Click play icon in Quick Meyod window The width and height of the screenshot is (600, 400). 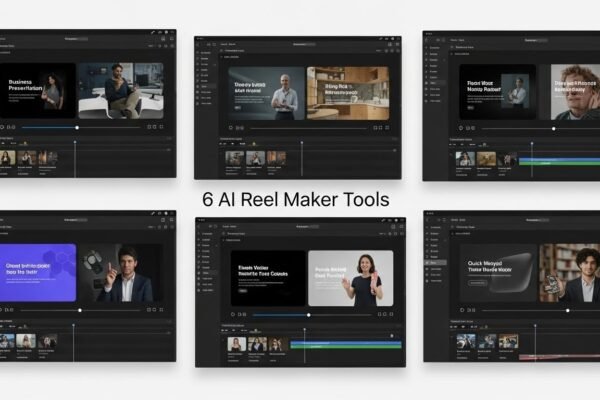(462, 310)
